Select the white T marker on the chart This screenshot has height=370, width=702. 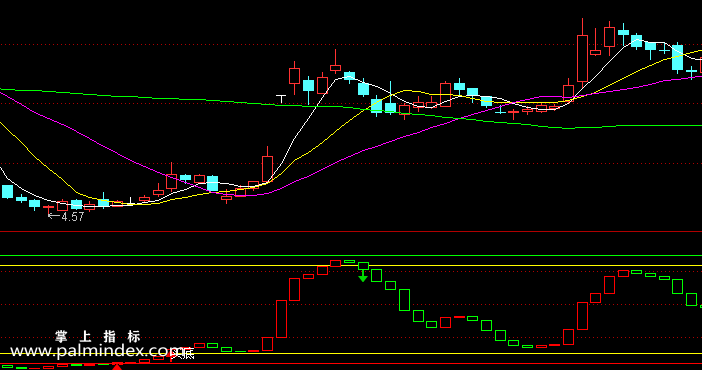(x=281, y=99)
